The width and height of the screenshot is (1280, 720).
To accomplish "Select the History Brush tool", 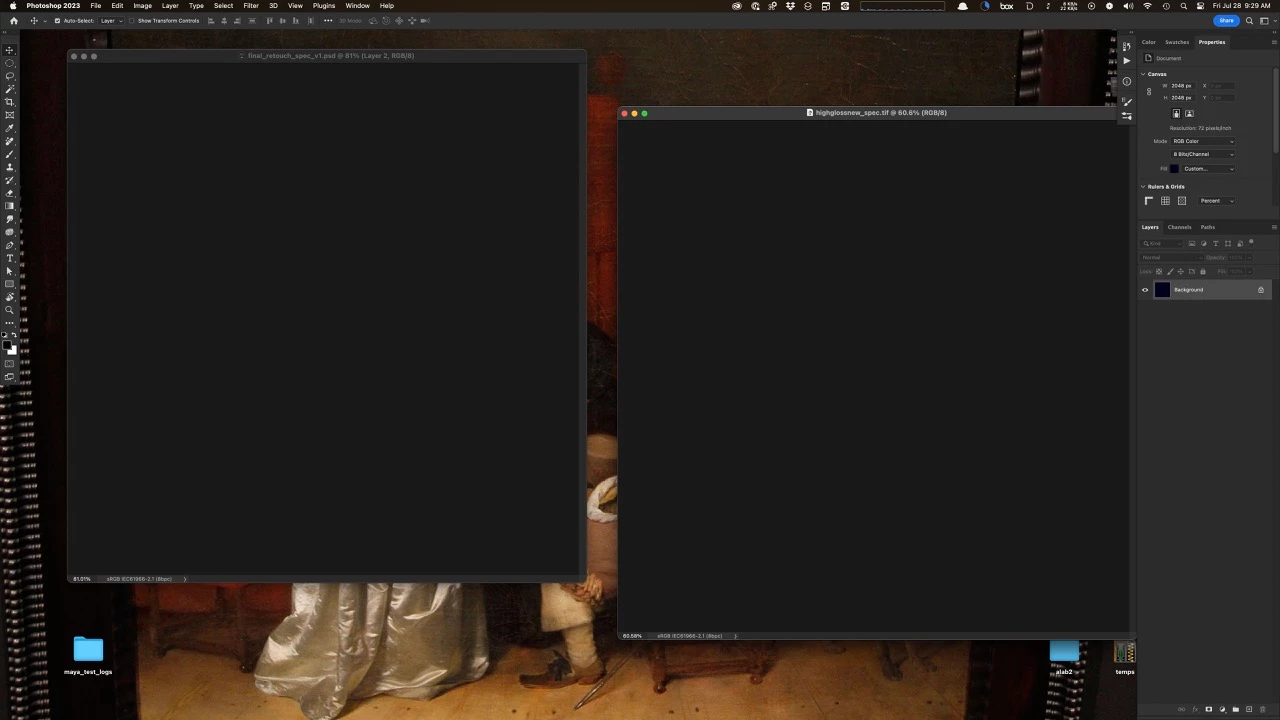I will pyautogui.click(x=10, y=180).
